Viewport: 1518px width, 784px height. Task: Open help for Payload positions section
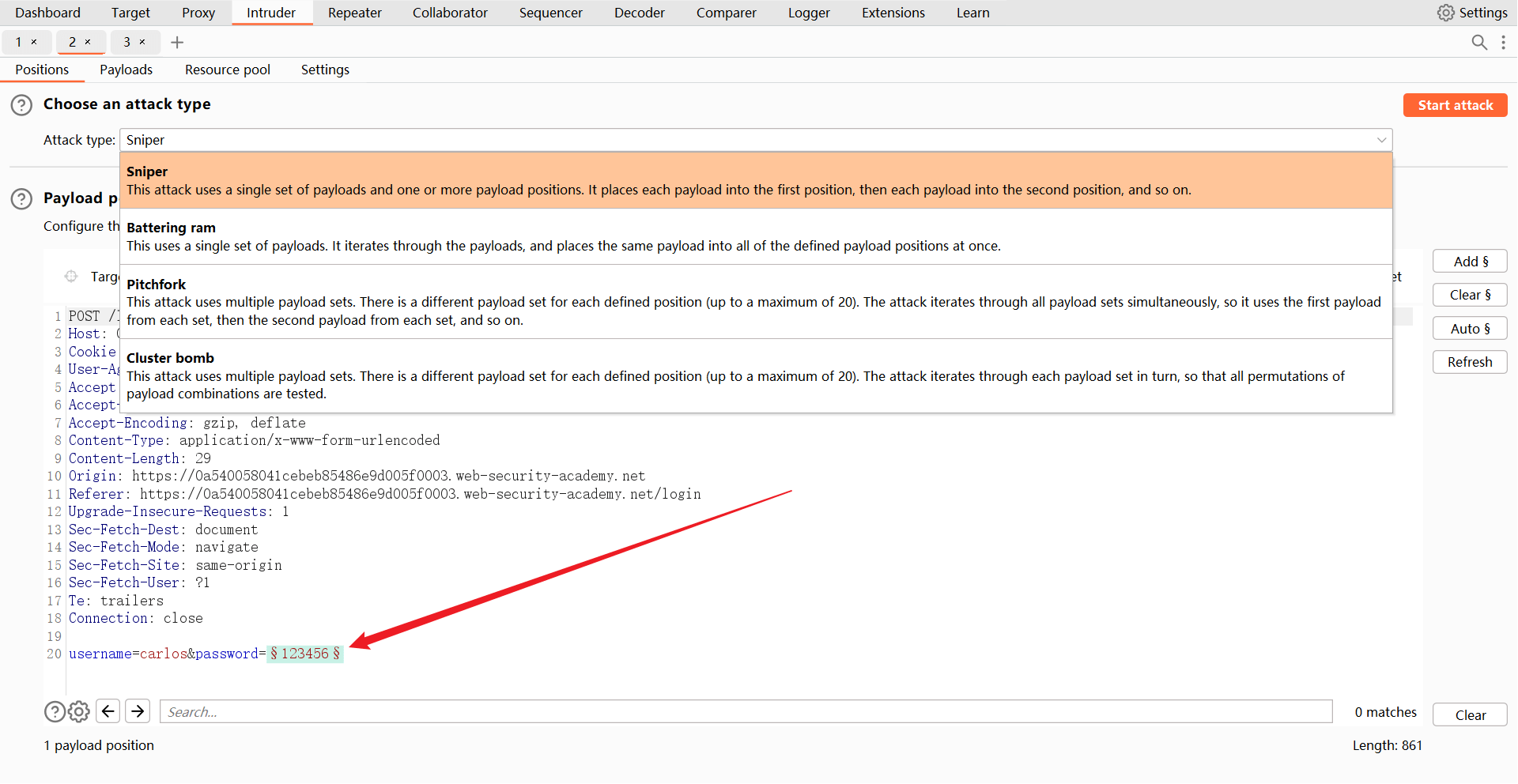tap(21, 198)
